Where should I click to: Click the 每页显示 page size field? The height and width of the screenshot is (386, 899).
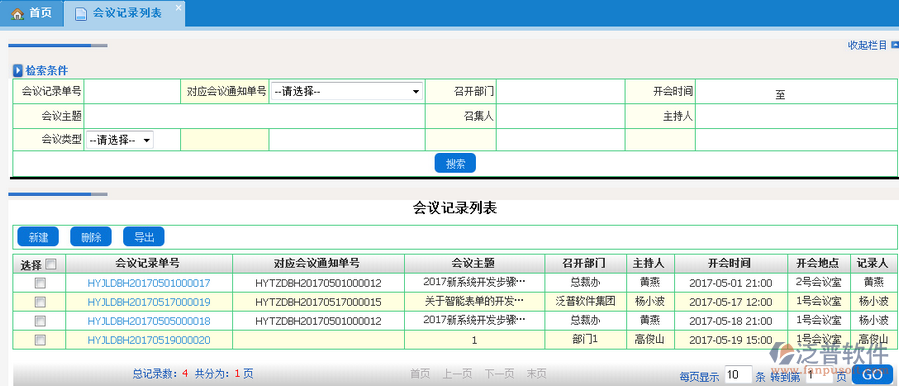(x=738, y=375)
